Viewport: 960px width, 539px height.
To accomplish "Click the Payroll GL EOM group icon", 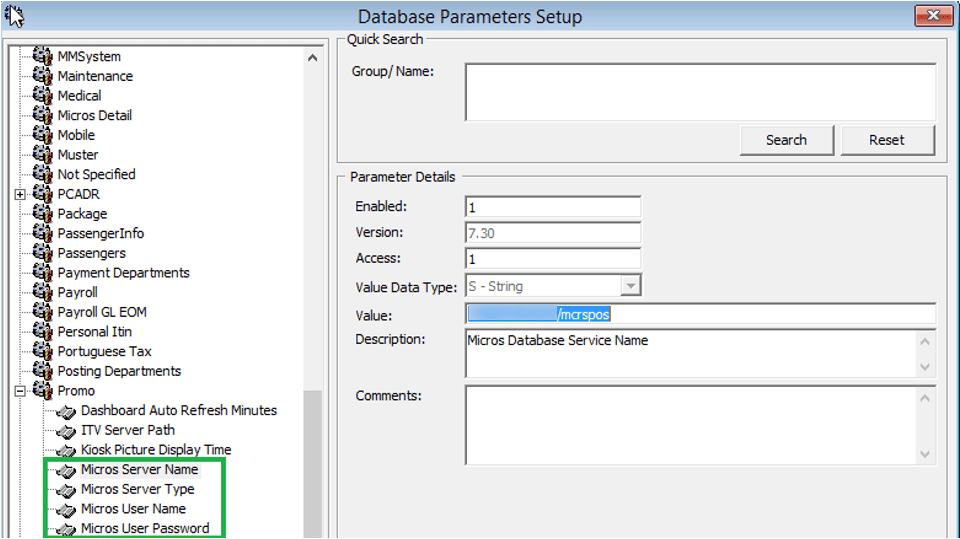I will coord(42,311).
